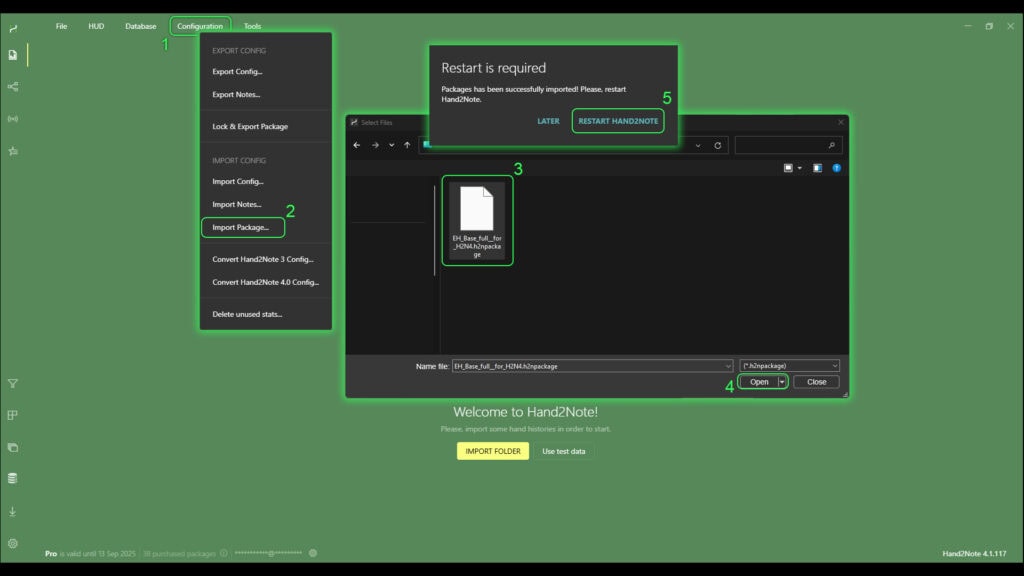Choose Convert Hand2Note 3 Config...
This screenshot has height=576, width=1024.
pos(266,259)
